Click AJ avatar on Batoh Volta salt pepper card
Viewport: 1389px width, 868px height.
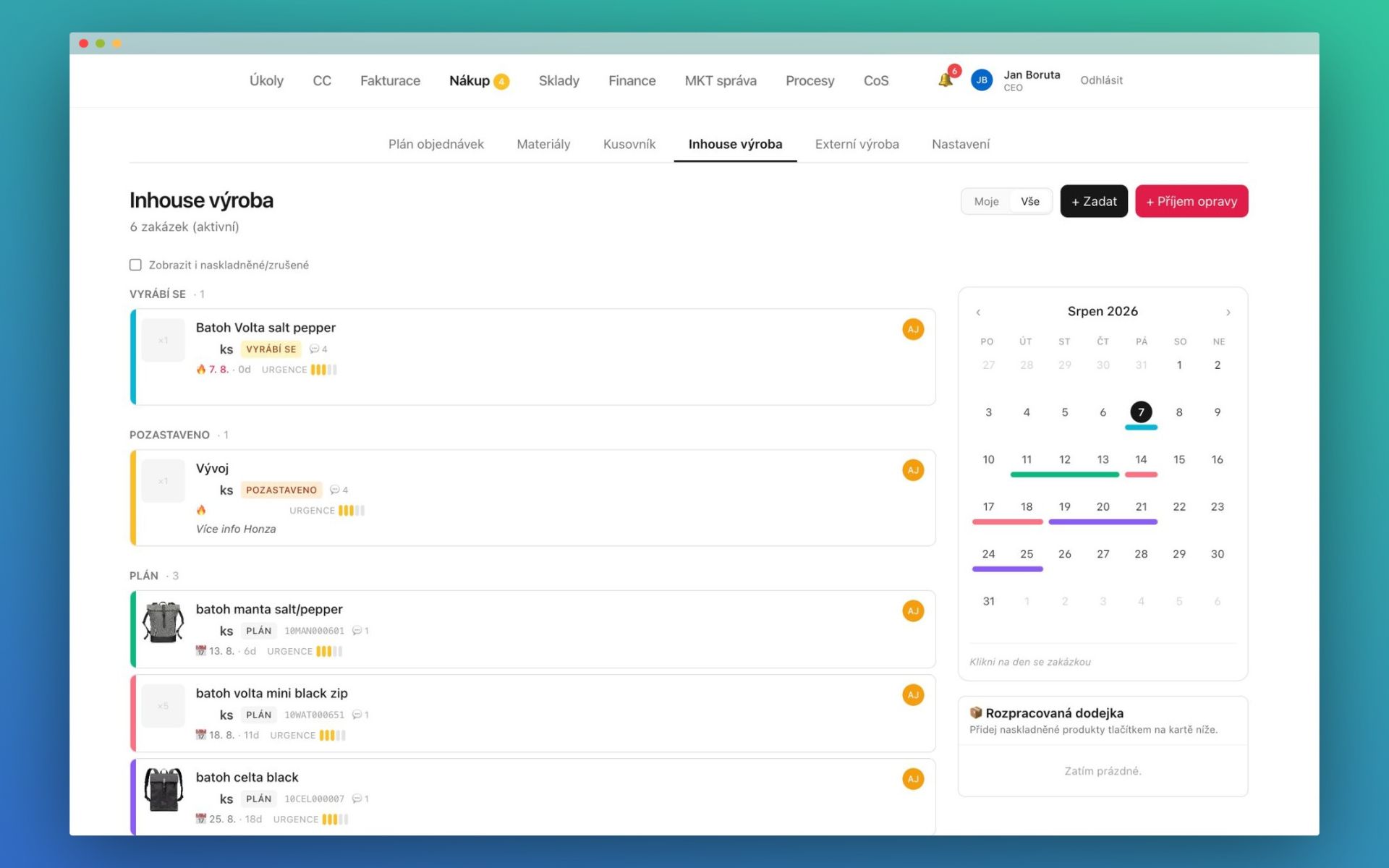pyautogui.click(x=913, y=329)
